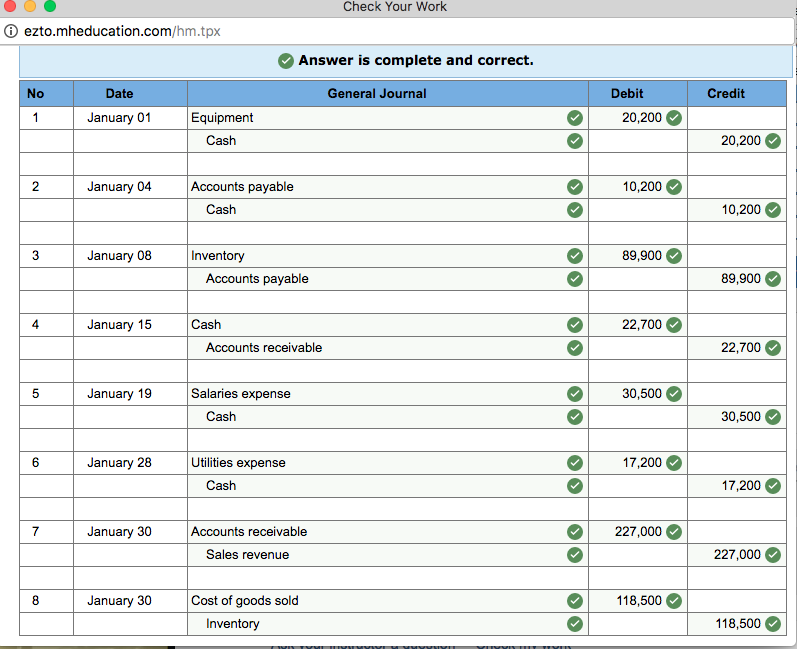Click the Equipment account name
Image resolution: width=797 pixels, height=649 pixels.
click(222, 118)
